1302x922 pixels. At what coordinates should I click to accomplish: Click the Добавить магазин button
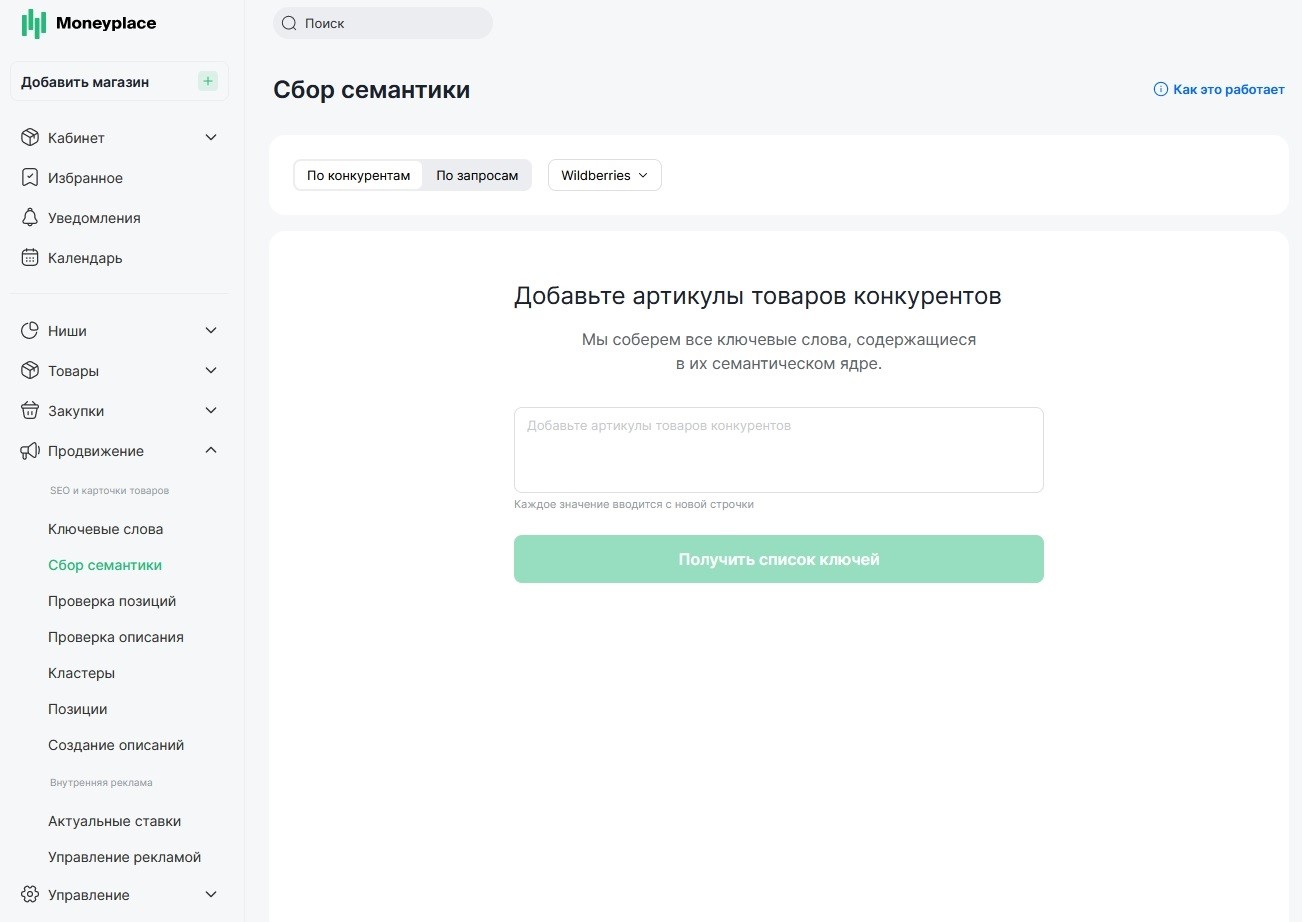[119, 82]
